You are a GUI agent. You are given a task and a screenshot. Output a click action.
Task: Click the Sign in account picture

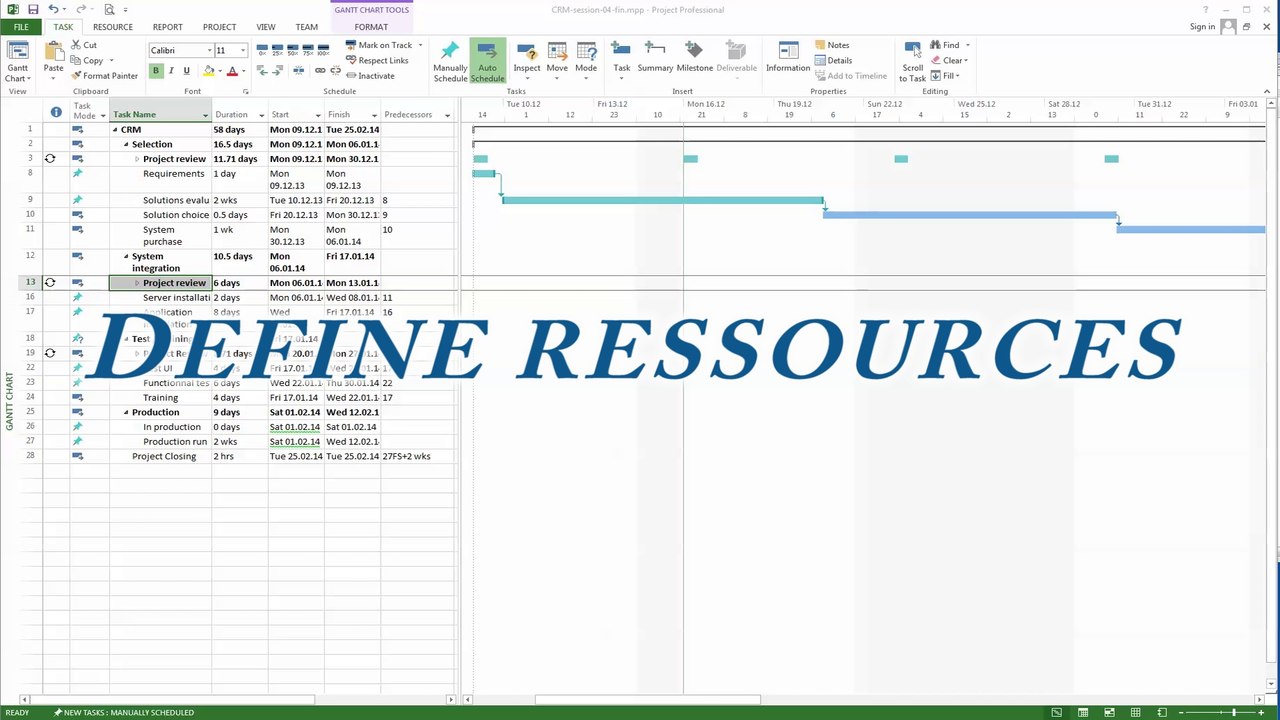(x=1228, y=27)
